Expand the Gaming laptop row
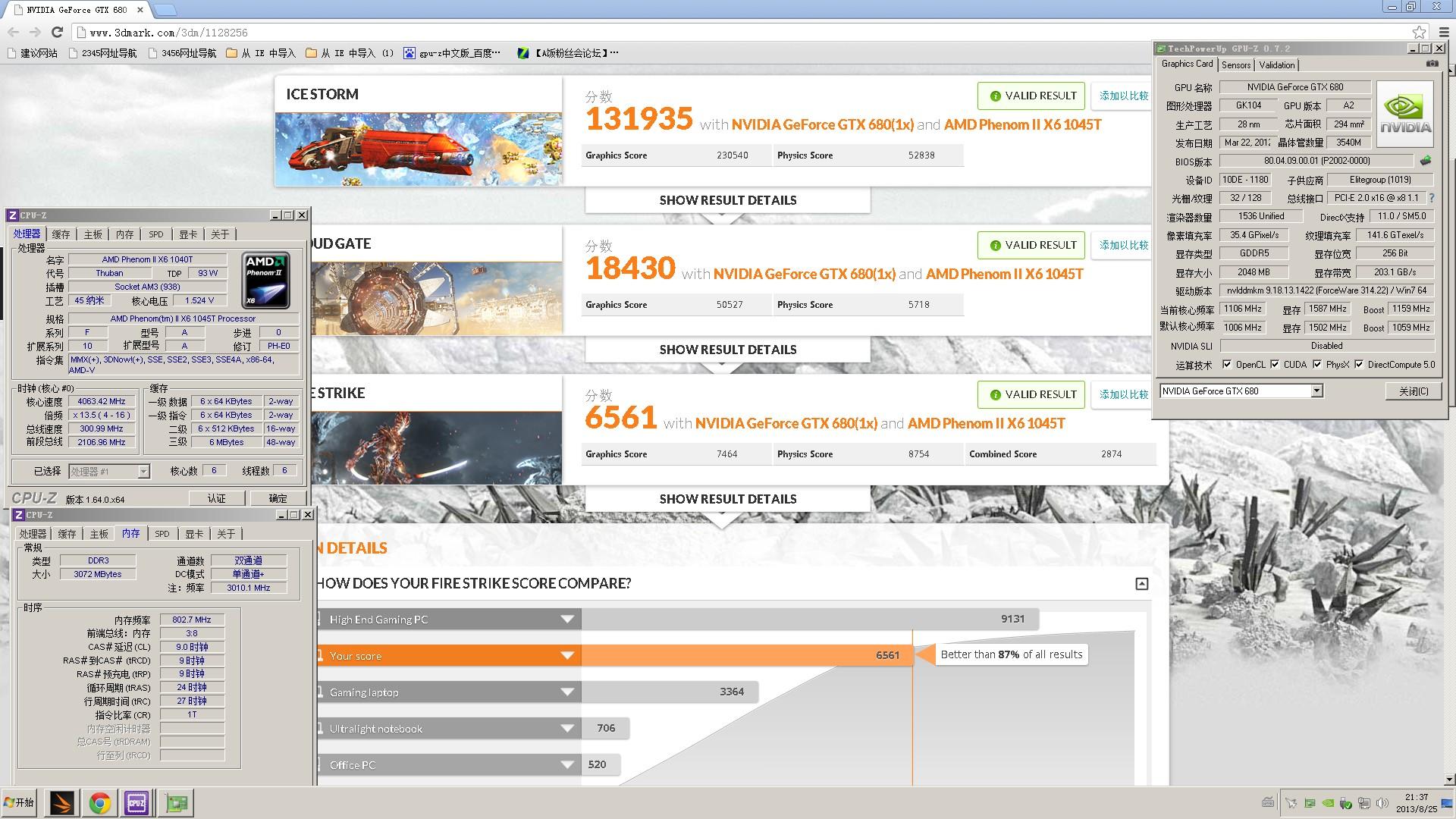The width and height of the screenshot is (1456, 819). pyautogui.click(x=566, y=692)
